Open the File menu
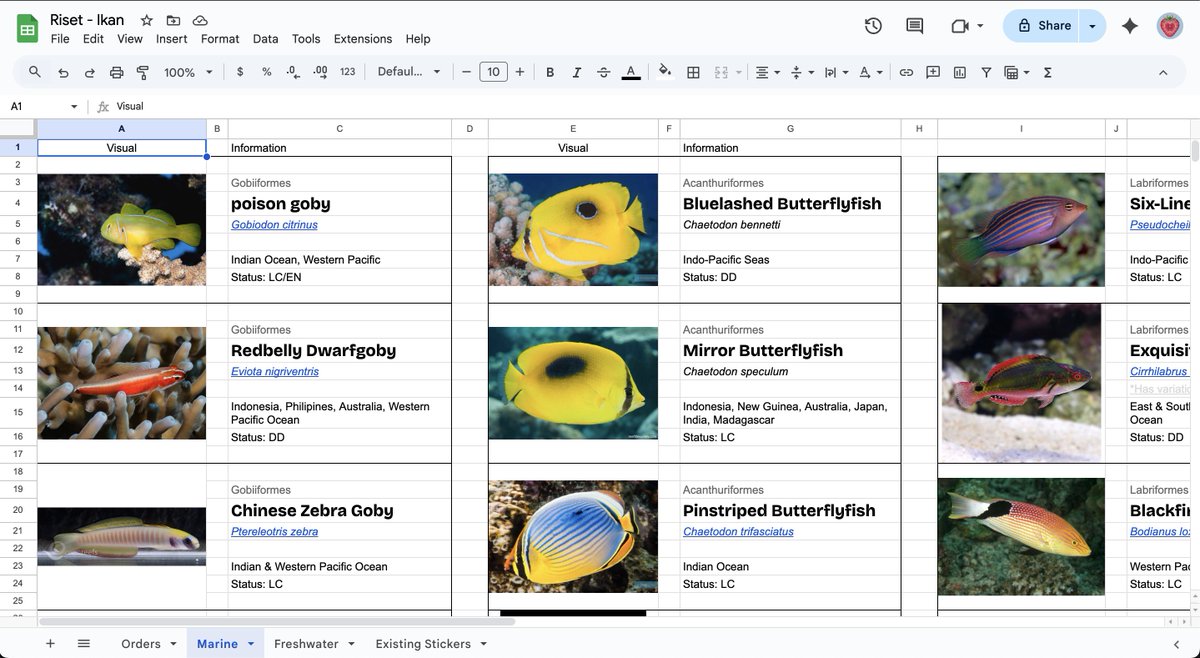Screen dimensions: 1200x658 pos(60,39)
